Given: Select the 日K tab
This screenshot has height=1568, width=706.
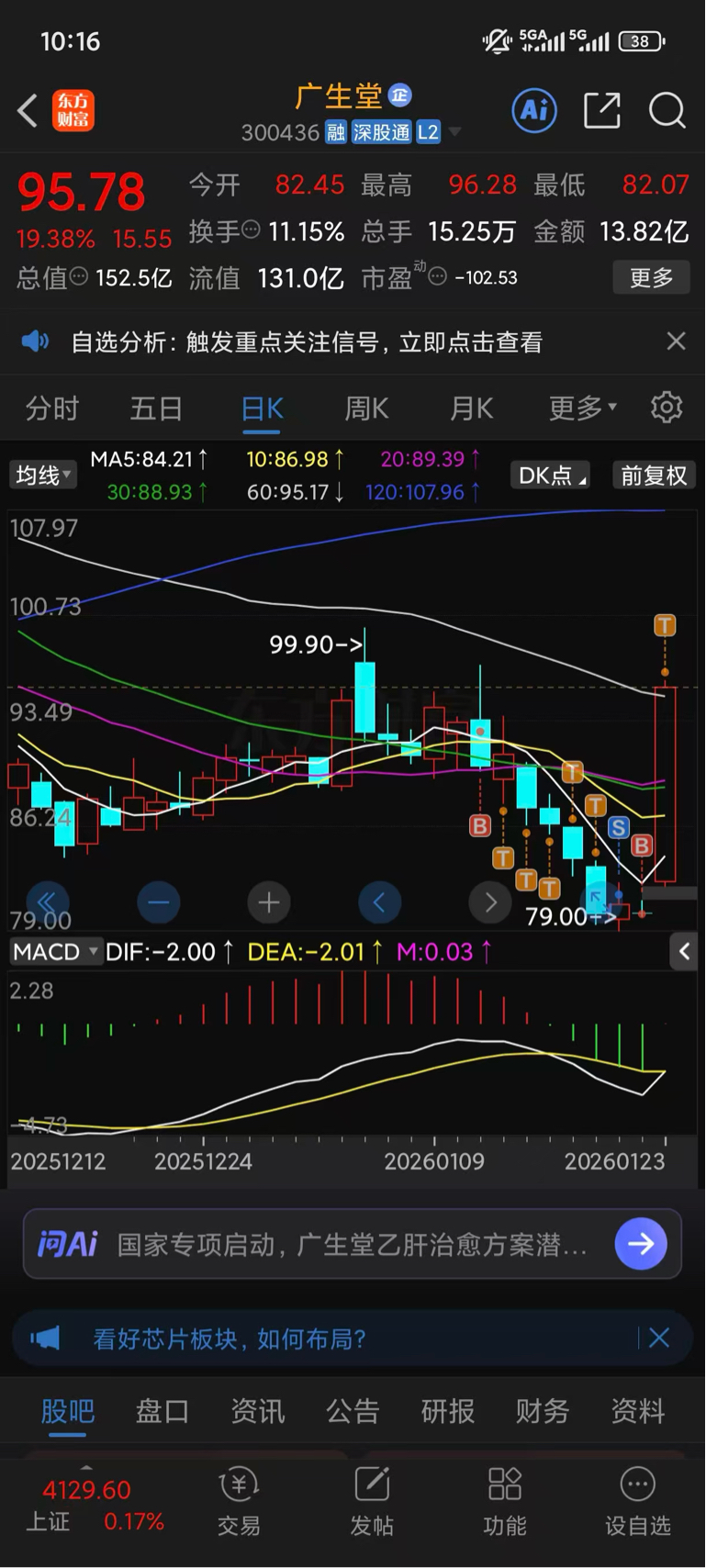Looking at the screenshot, I should tap(263, 408).
